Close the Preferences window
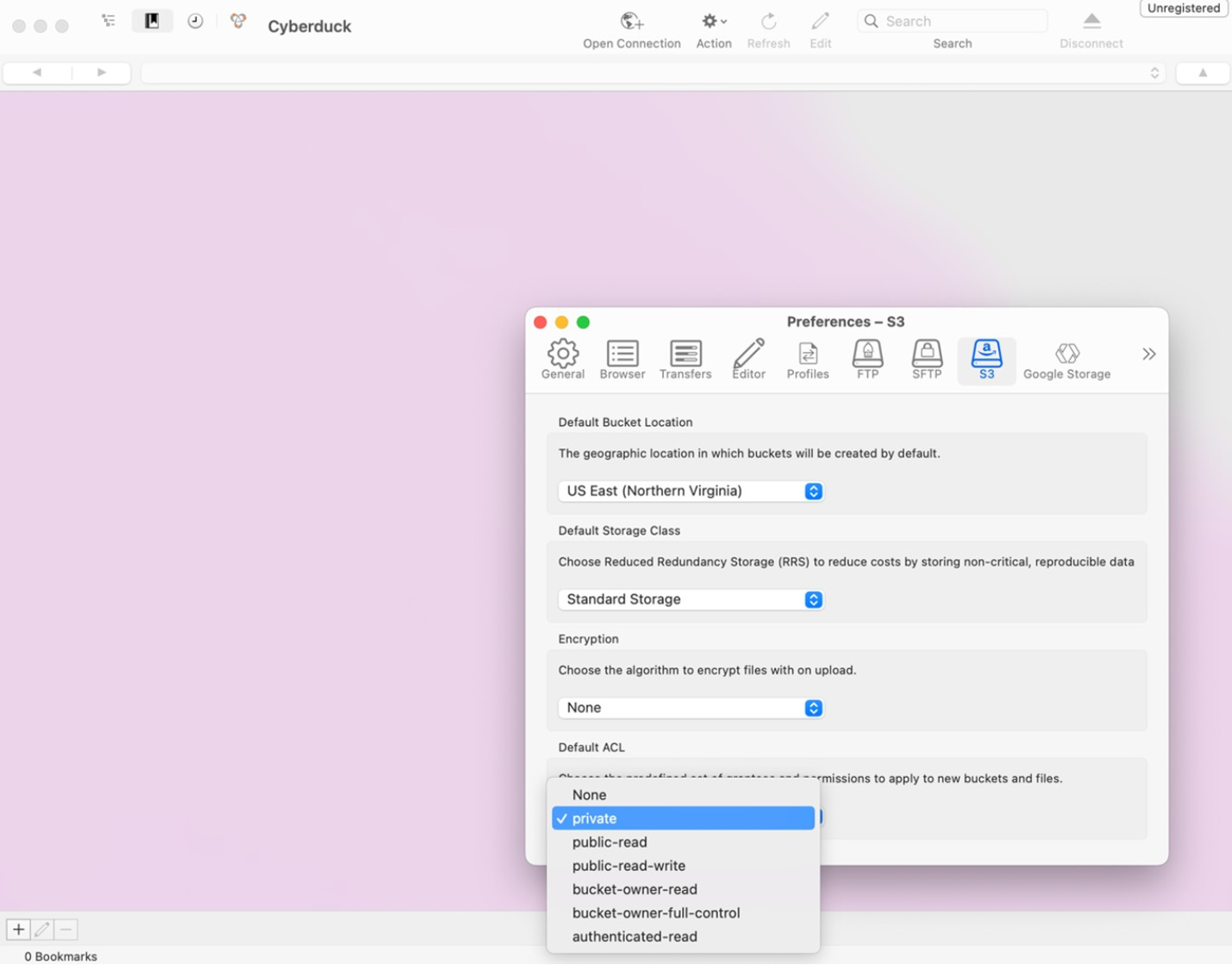This screenshot has height=965, width=1232. (541, 323)
